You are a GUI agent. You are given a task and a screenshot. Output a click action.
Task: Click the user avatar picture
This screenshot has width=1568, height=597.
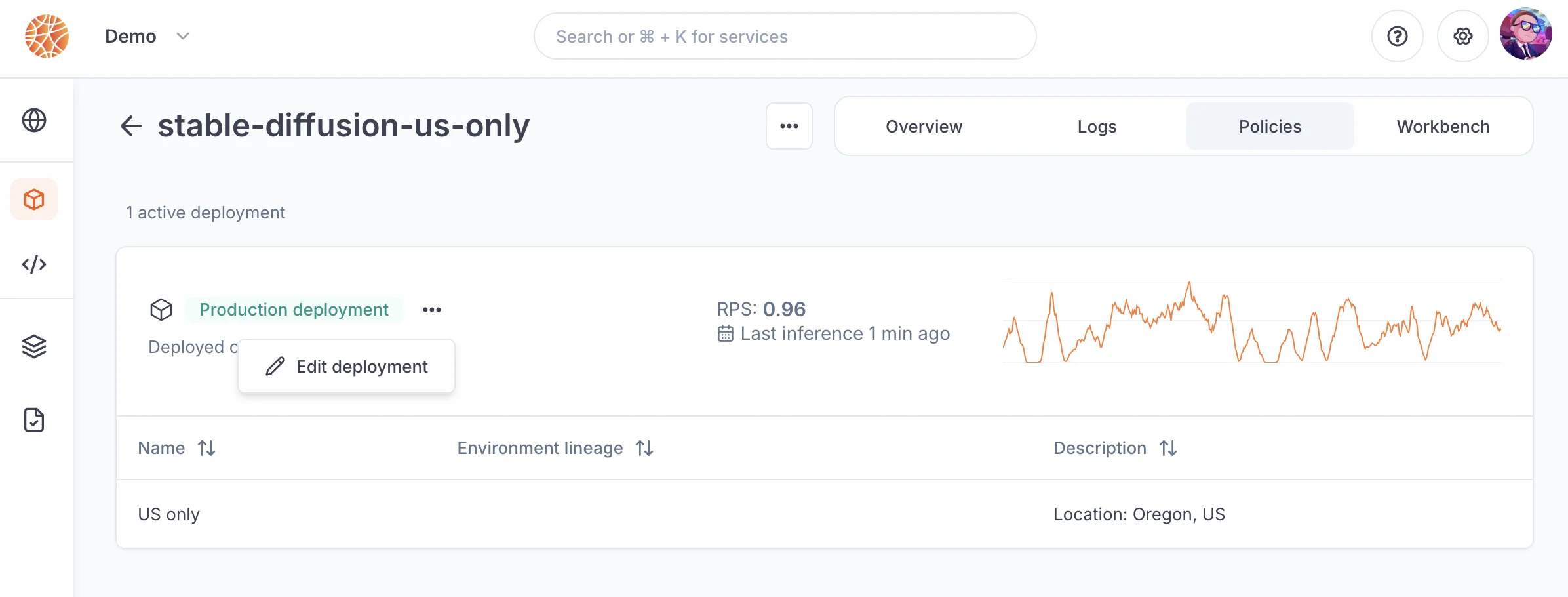click(x=1526, y=34)
